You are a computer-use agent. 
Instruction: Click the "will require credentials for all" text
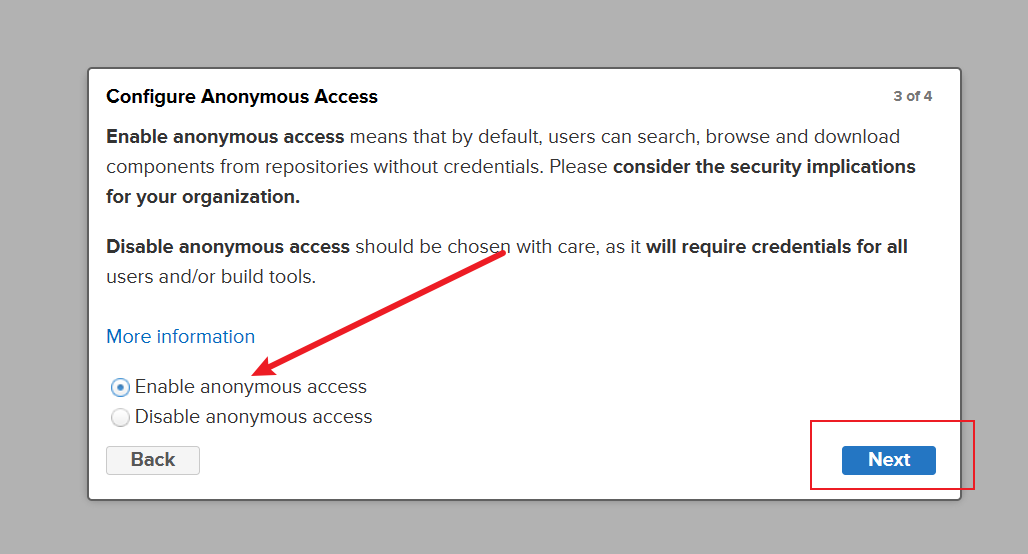click(x=776, y=246)
